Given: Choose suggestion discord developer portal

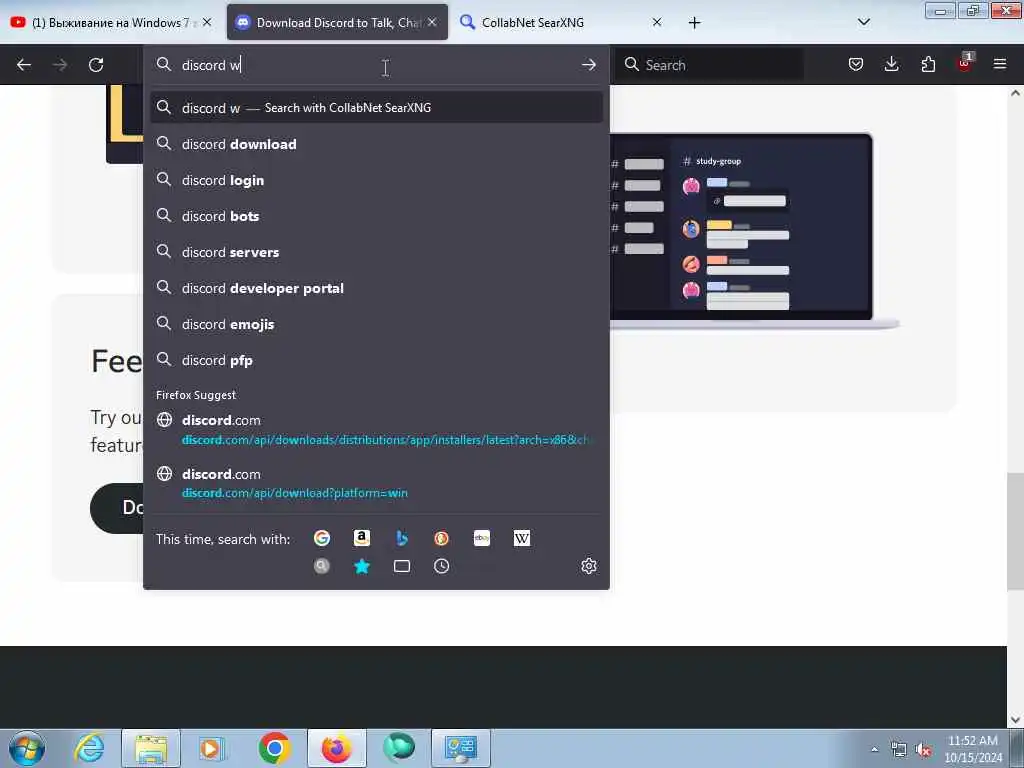Looking at the screenshot, I should (x=376, y=288).
